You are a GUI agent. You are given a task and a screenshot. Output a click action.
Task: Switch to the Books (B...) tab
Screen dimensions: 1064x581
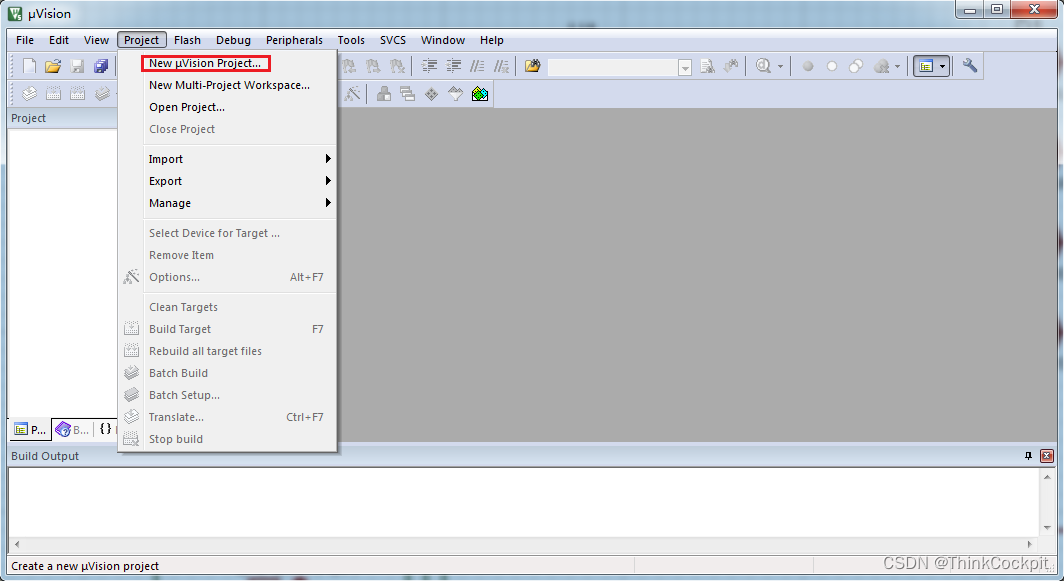[73, 430]
